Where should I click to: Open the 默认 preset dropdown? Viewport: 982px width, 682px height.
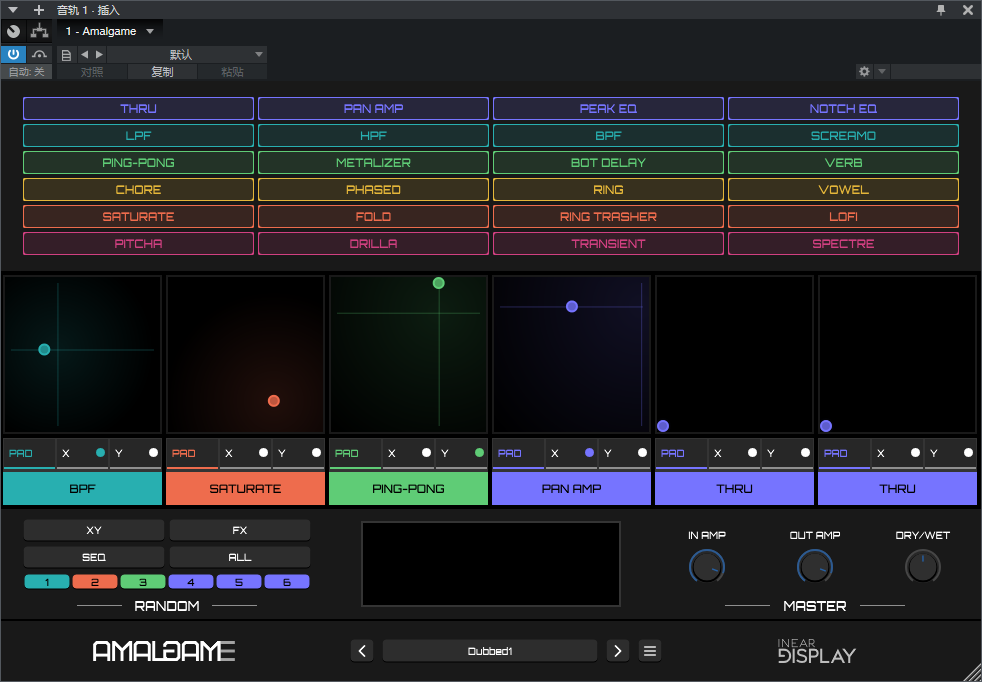187,55
